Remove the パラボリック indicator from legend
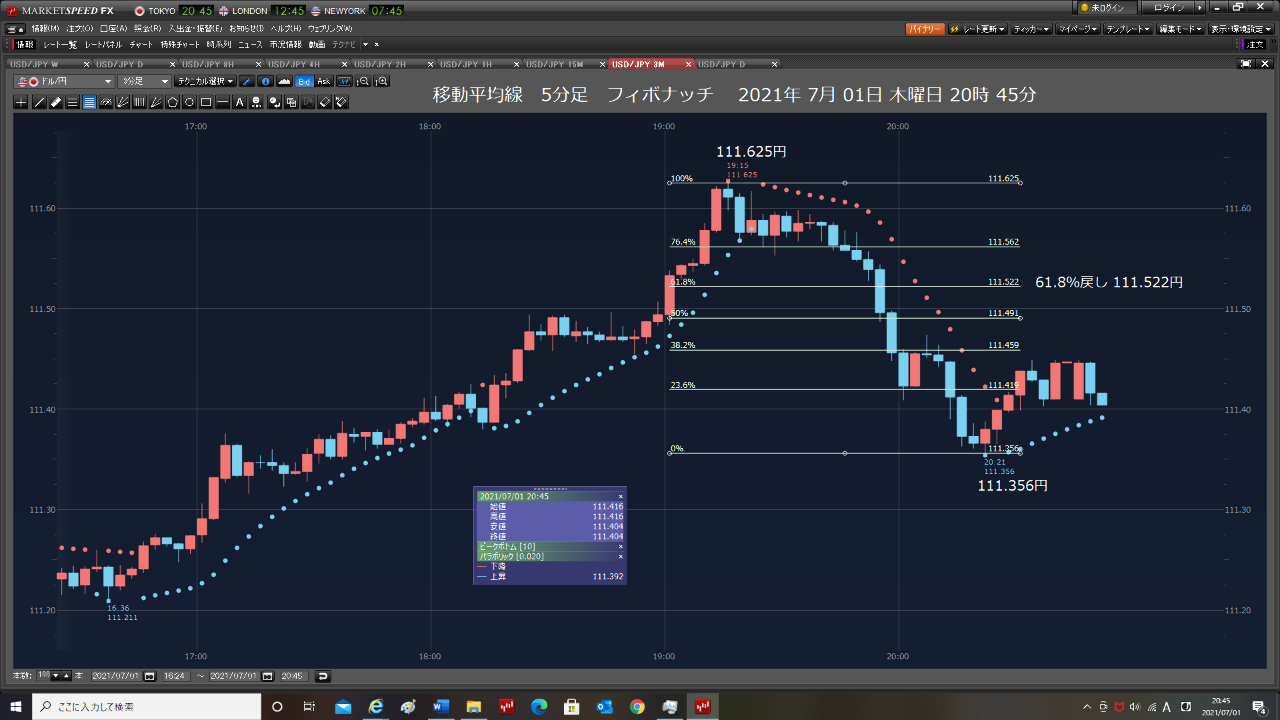The width and height of the screenshot is (1280, 720). pos(620,556)
